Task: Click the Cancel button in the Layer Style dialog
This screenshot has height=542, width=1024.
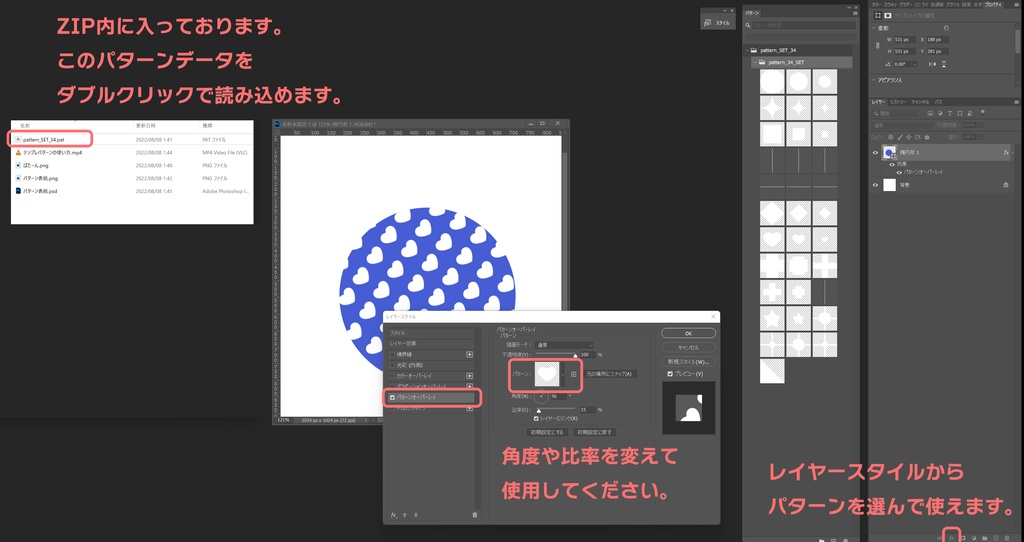Action: (x=688, y=347)
